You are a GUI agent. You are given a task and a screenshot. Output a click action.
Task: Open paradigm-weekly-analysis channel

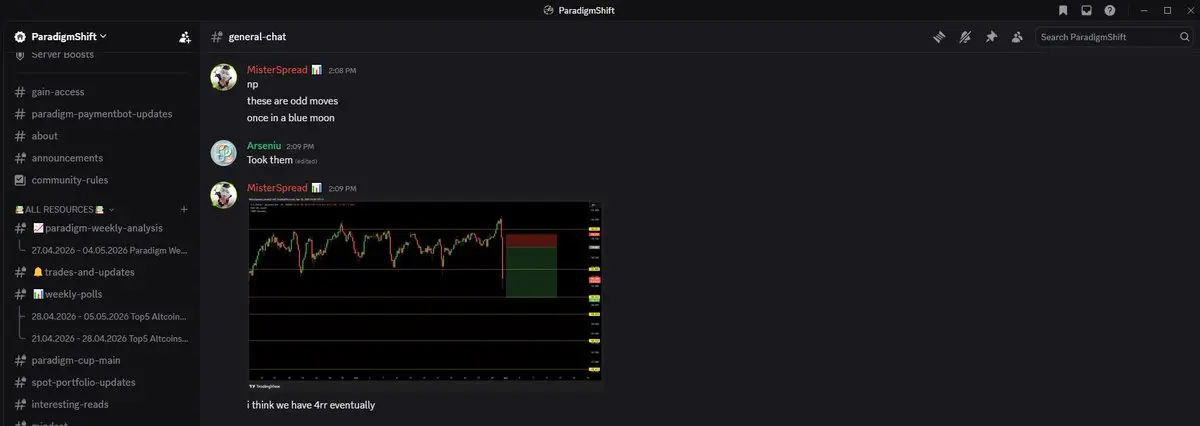pos(100,228)
